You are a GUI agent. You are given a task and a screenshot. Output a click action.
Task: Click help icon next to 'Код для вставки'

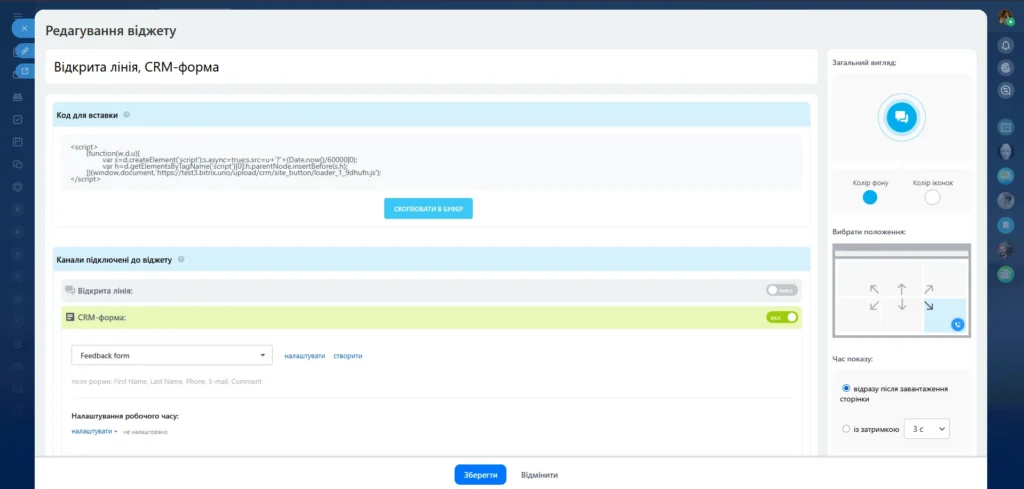click(x=127, y=115)
